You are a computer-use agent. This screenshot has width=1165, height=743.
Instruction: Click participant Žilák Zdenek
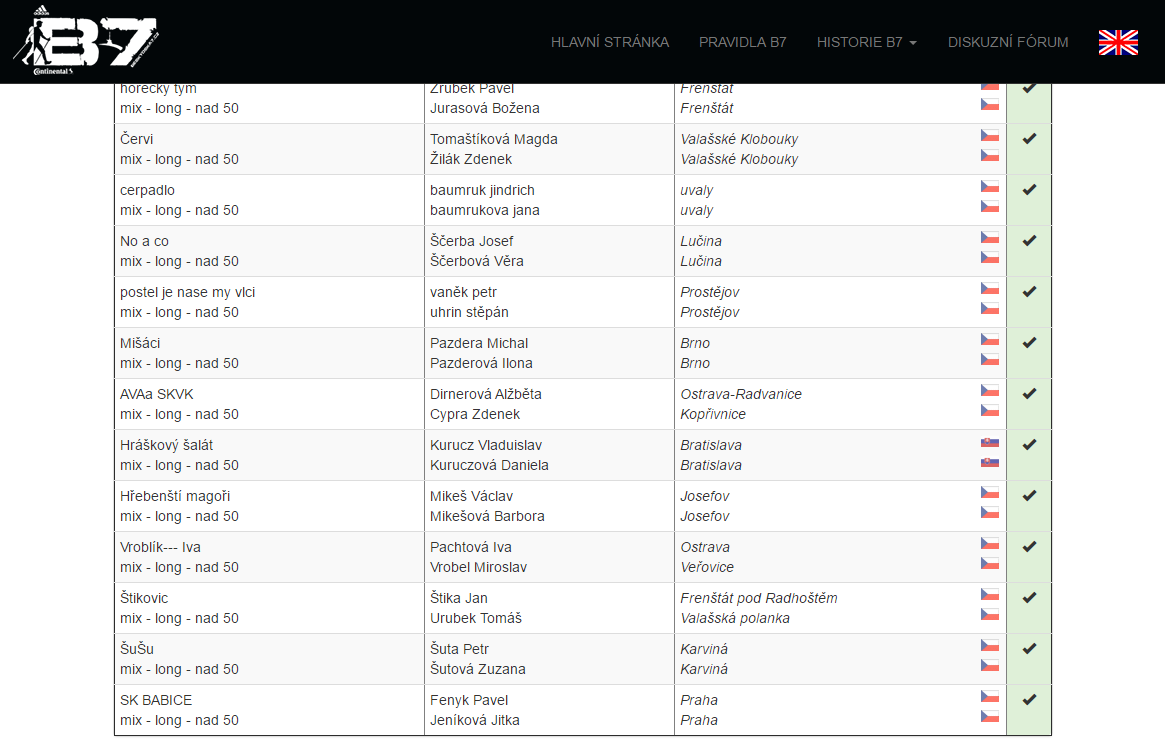tap(471, 159)
